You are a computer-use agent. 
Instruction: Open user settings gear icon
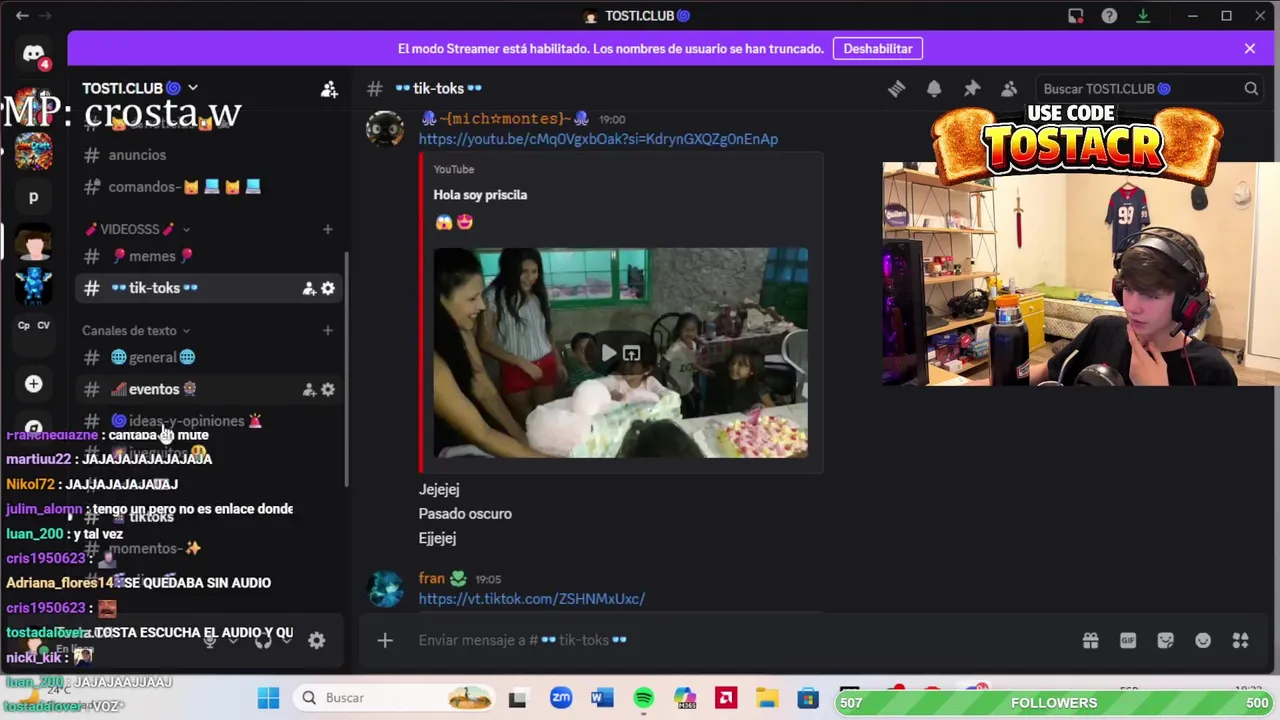[316, 641]
